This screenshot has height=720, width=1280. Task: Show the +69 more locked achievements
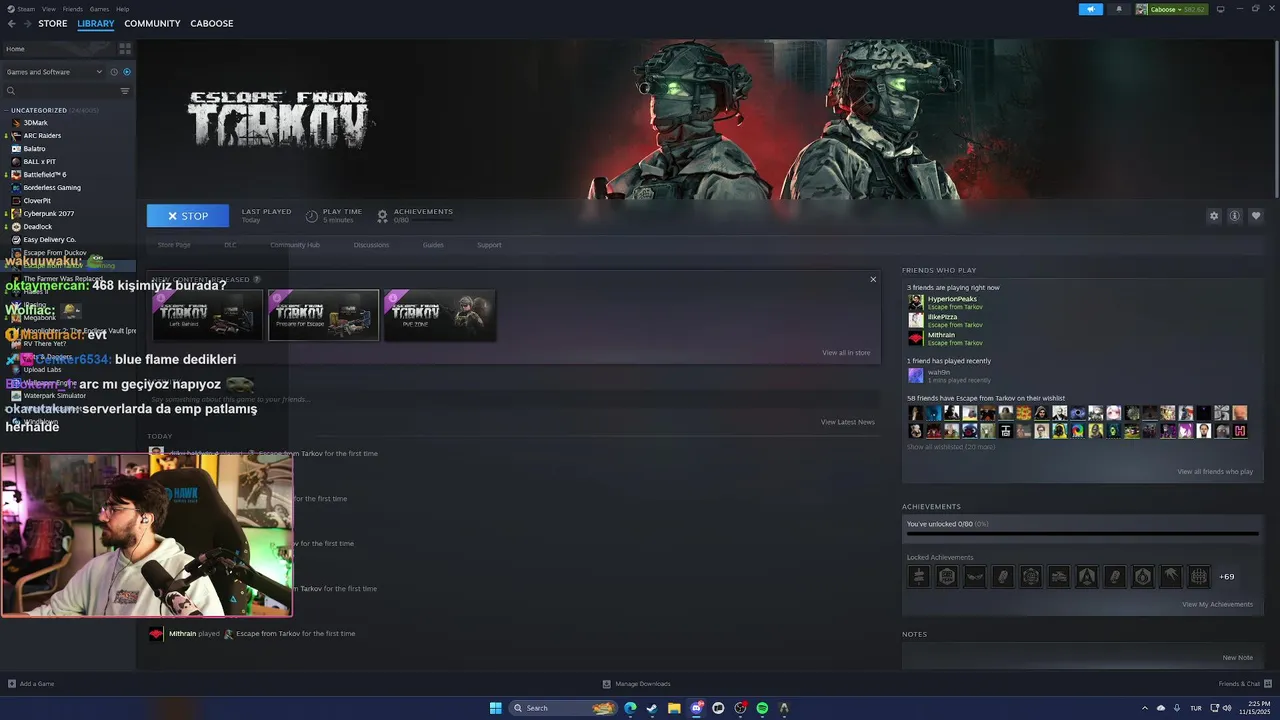[1227, 577]
